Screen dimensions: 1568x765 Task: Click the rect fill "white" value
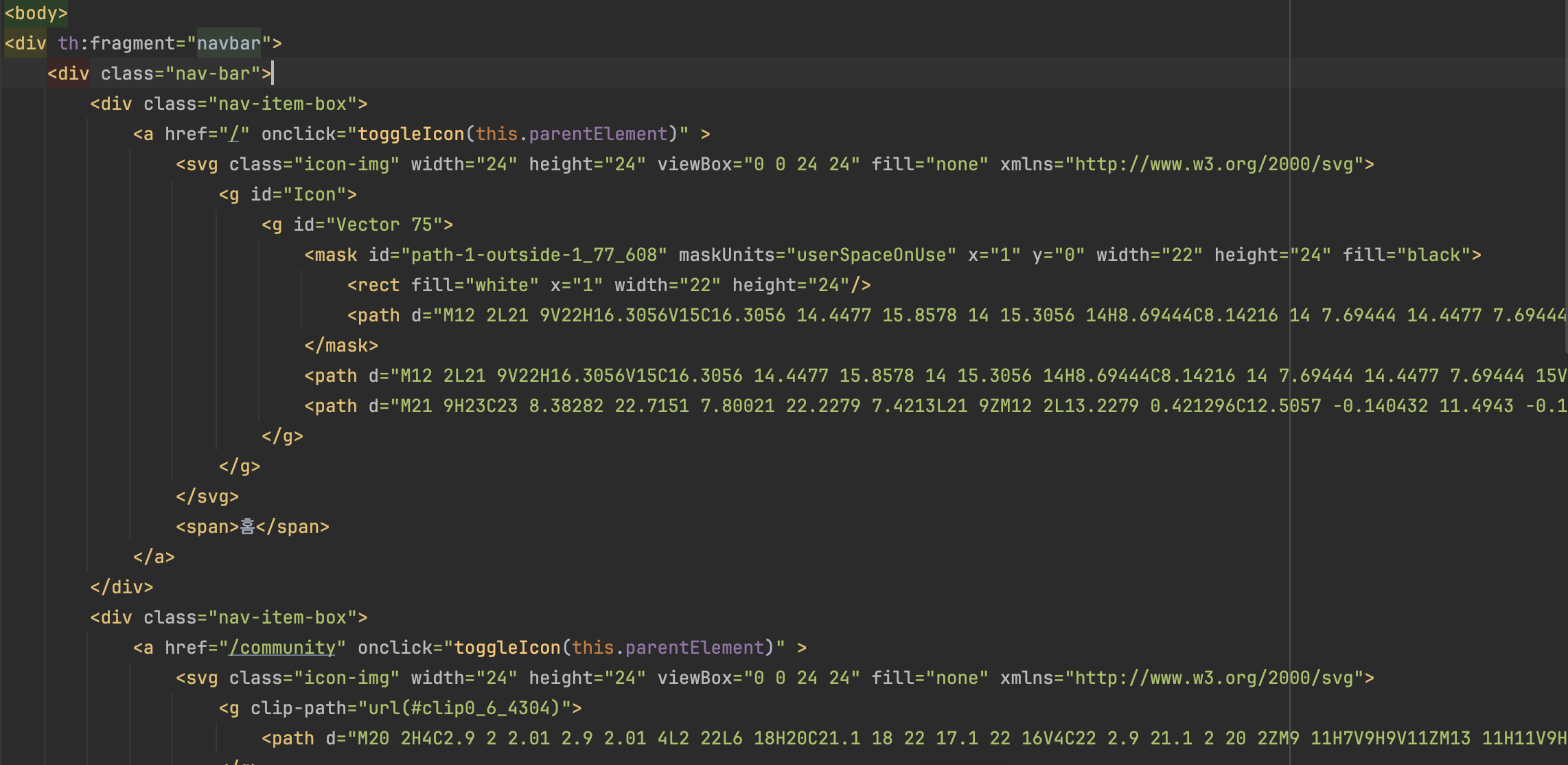click(502, 285)
